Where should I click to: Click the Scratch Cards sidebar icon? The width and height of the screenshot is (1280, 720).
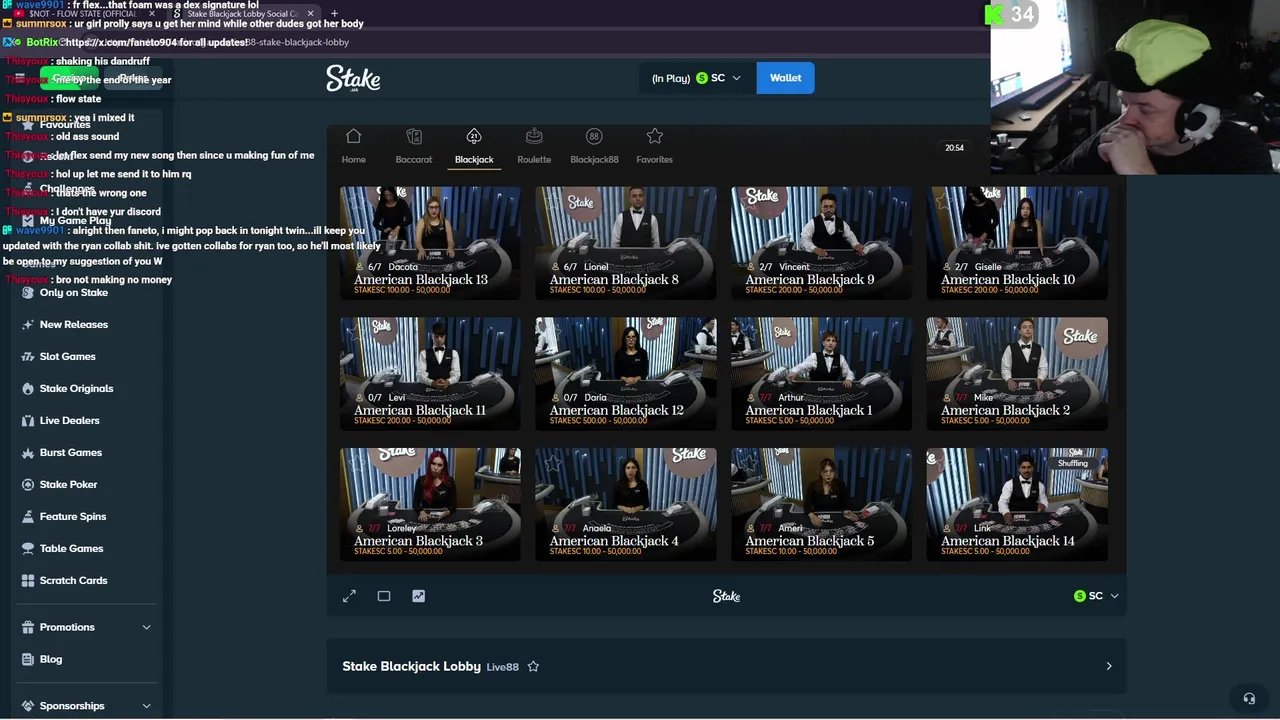[x=28, y=581]
